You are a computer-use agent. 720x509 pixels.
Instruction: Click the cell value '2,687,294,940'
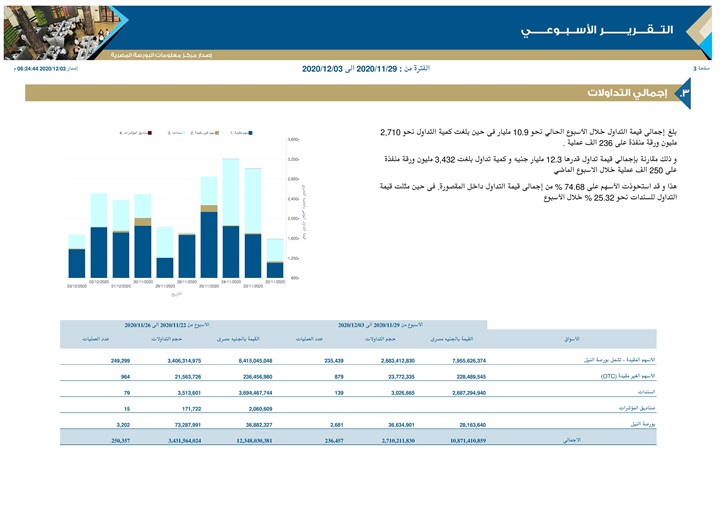coord(469,393)
